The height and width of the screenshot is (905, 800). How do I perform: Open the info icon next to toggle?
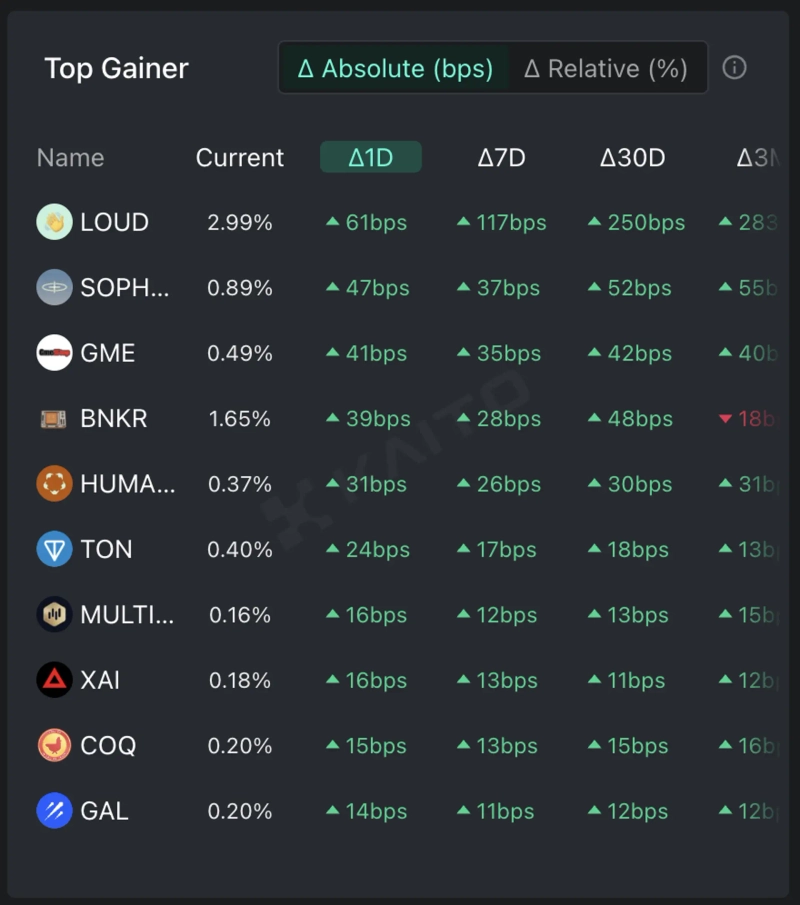(734, 68)
